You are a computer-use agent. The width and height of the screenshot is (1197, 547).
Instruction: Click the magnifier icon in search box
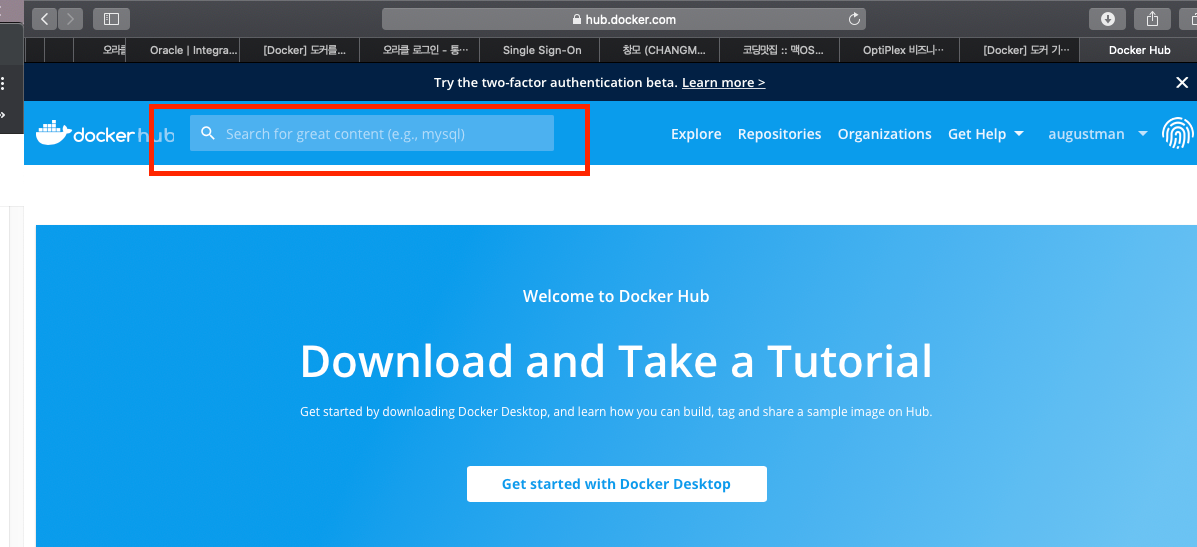click(x=207, y=134)
